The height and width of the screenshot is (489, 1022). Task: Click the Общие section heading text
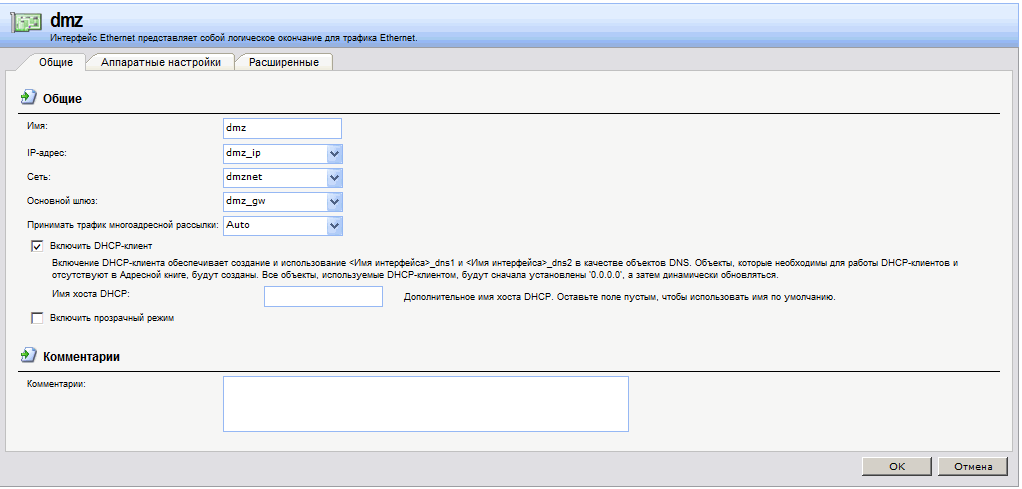[62, 99]
